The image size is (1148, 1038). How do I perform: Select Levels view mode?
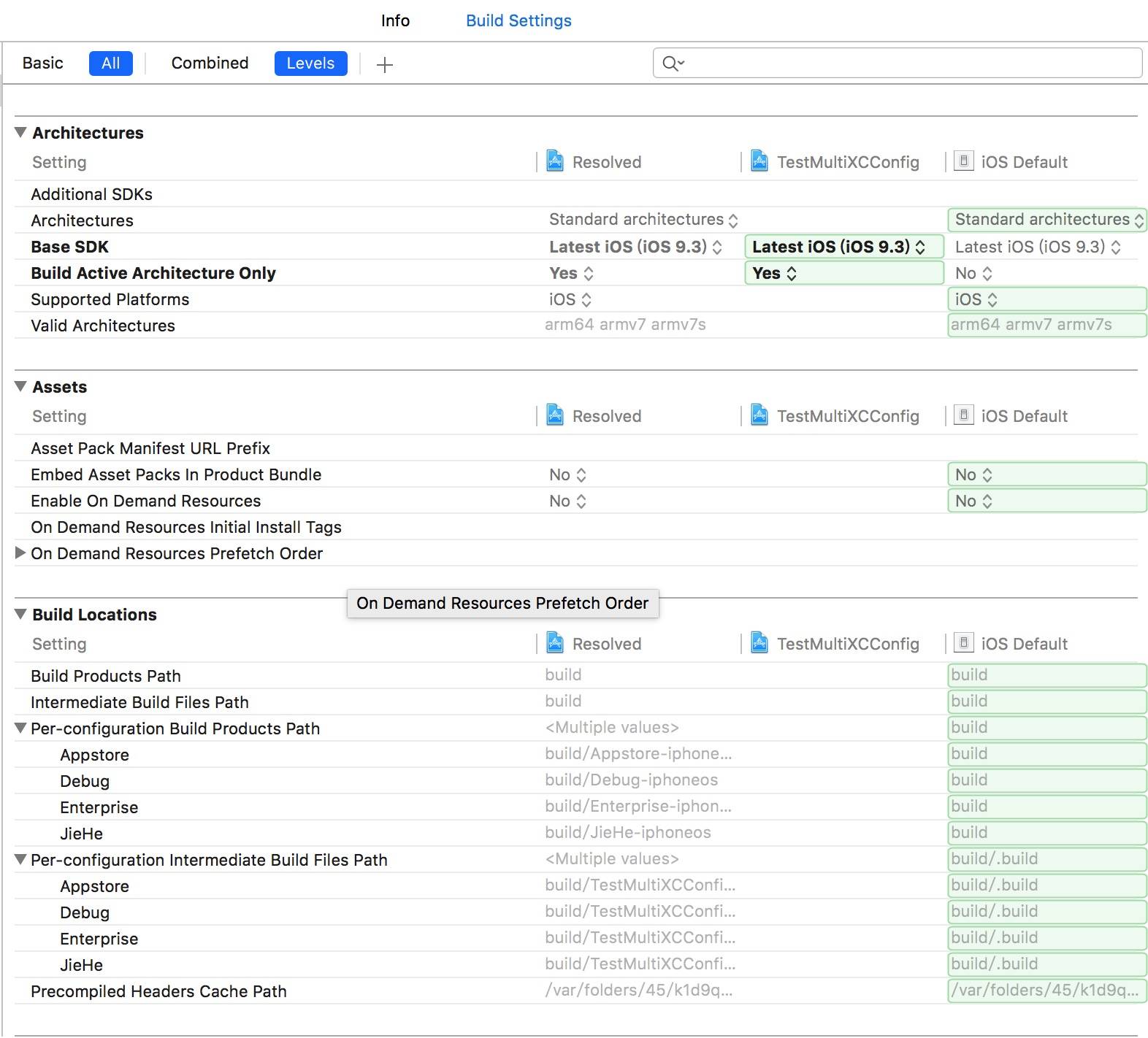[310, 64]
